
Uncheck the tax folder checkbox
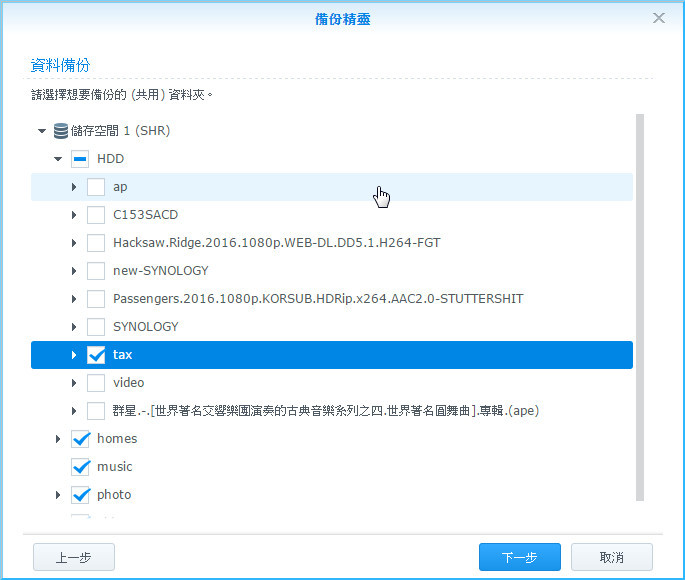click(96, 355)
